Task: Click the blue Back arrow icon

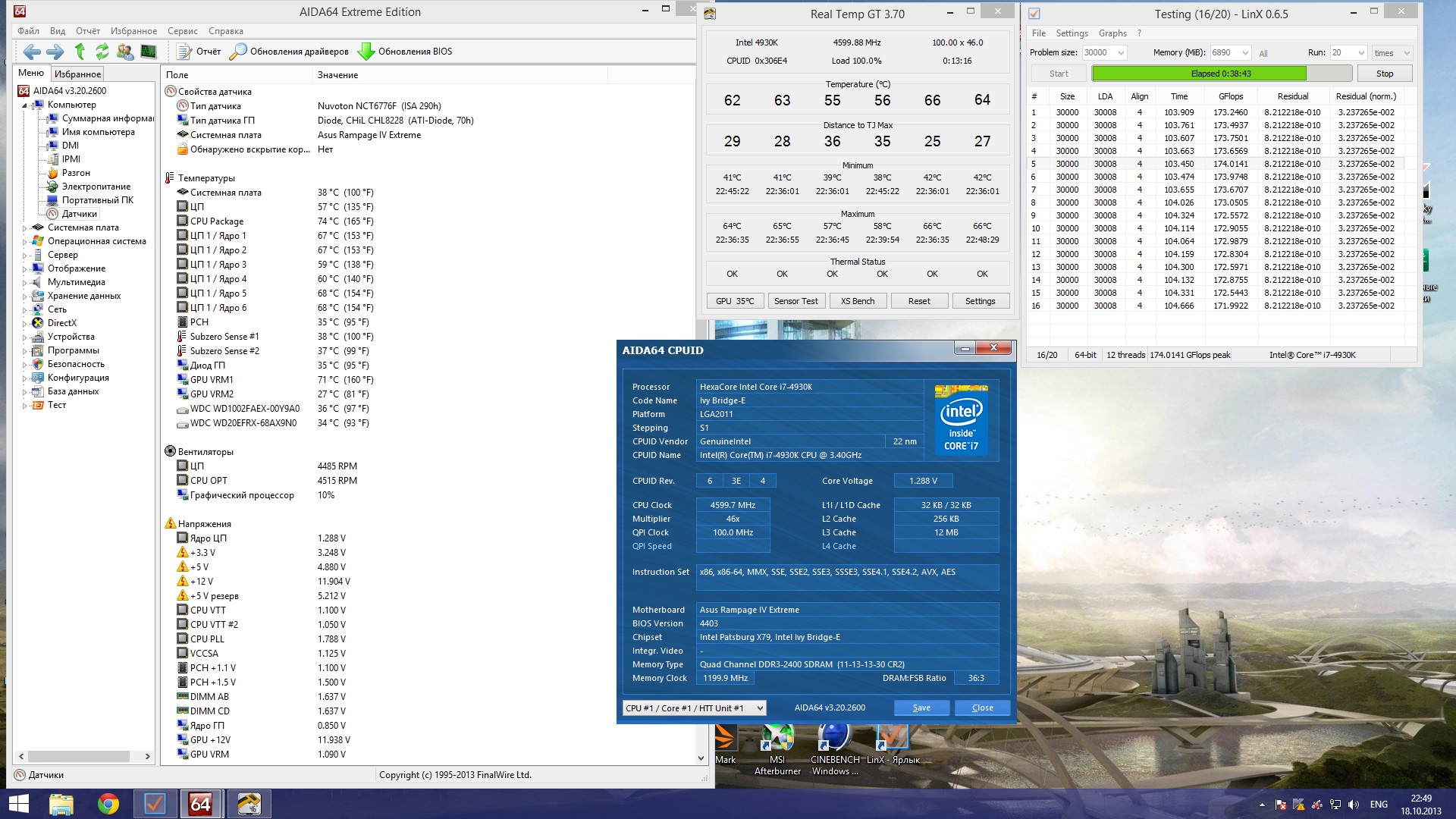Action: tap(32, 52)
